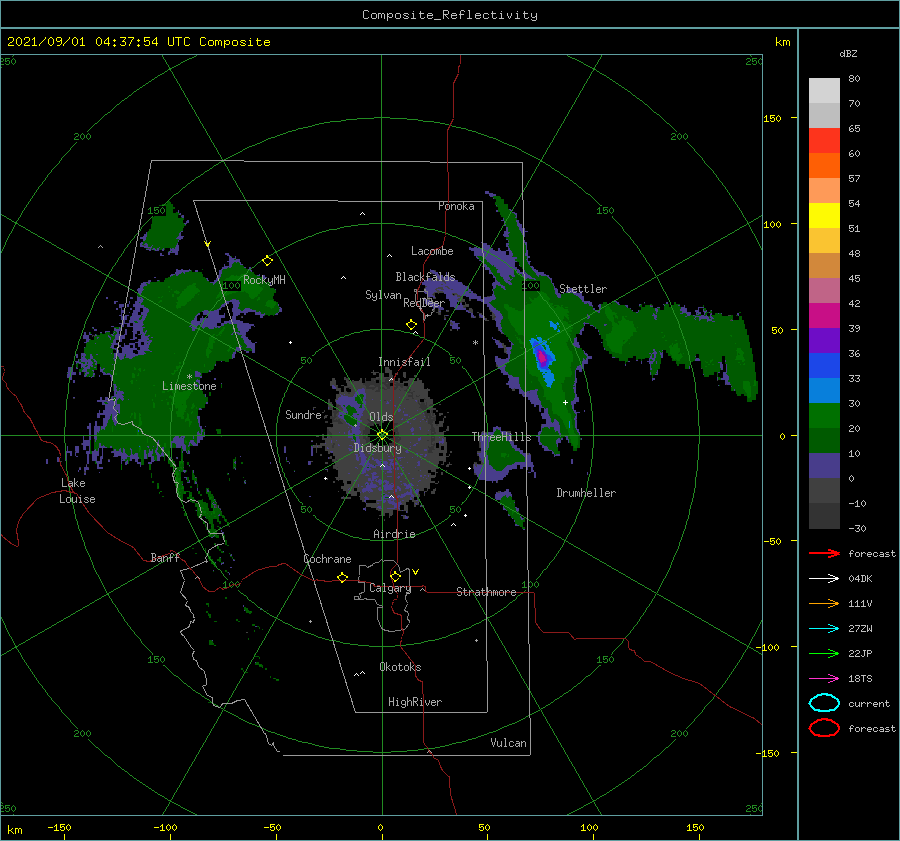Click the cyan current ellipse icon

point(824,703)
